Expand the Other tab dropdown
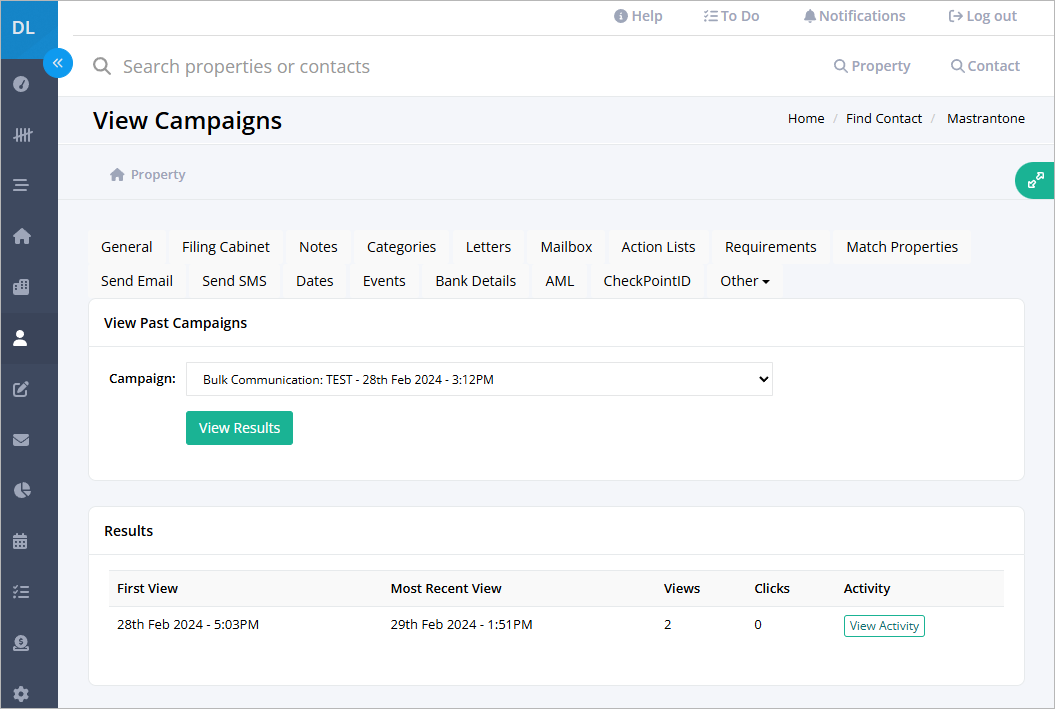Image resolution: width=1055 pixels, height=709 pixels. click(744, 281)
